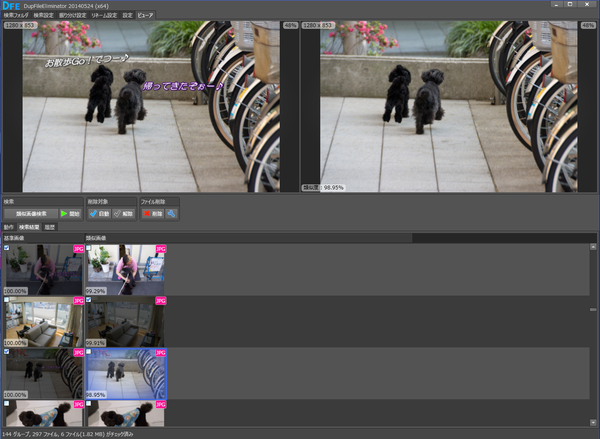Image resolution: width=600 pixels, height=439 pixels.
Task: Click JPG badge on bottom-row base dog thumbnail
Action: (x=78, y=404)
